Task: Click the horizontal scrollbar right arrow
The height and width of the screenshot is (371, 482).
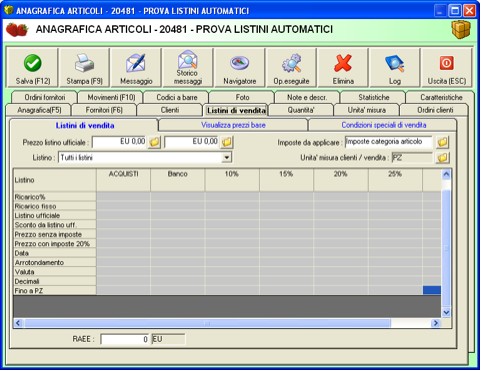Action: (435, 323)
